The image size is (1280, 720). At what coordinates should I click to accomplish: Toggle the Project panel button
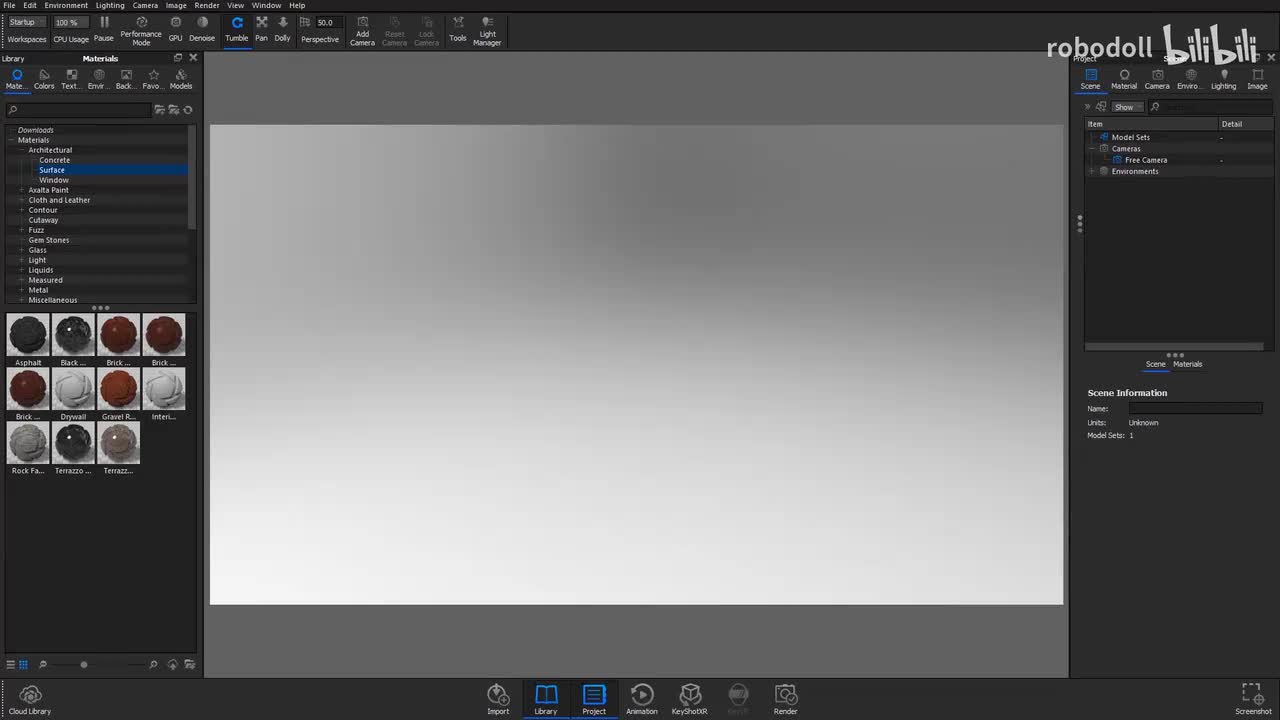click(x=594, y=699)
